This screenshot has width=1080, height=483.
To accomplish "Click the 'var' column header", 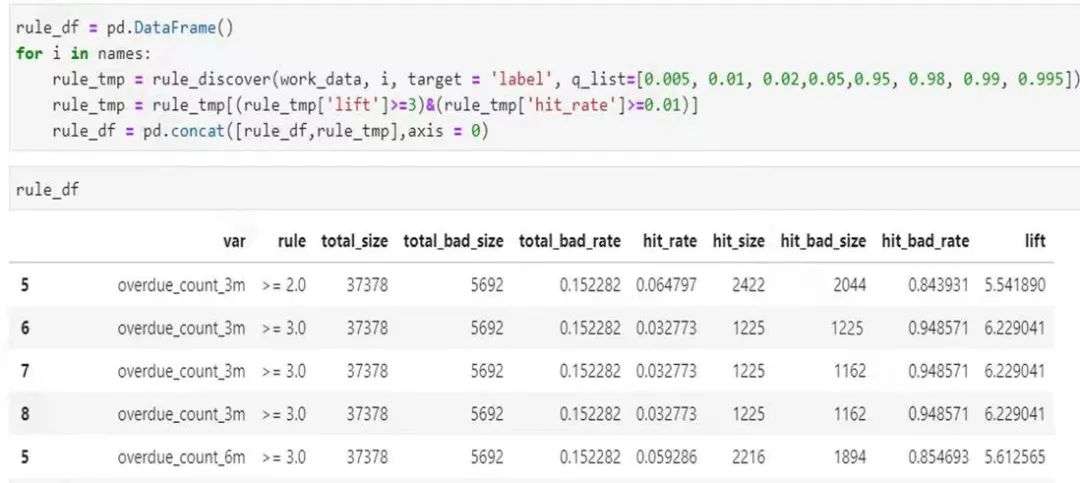I will [x=234, y=242].
